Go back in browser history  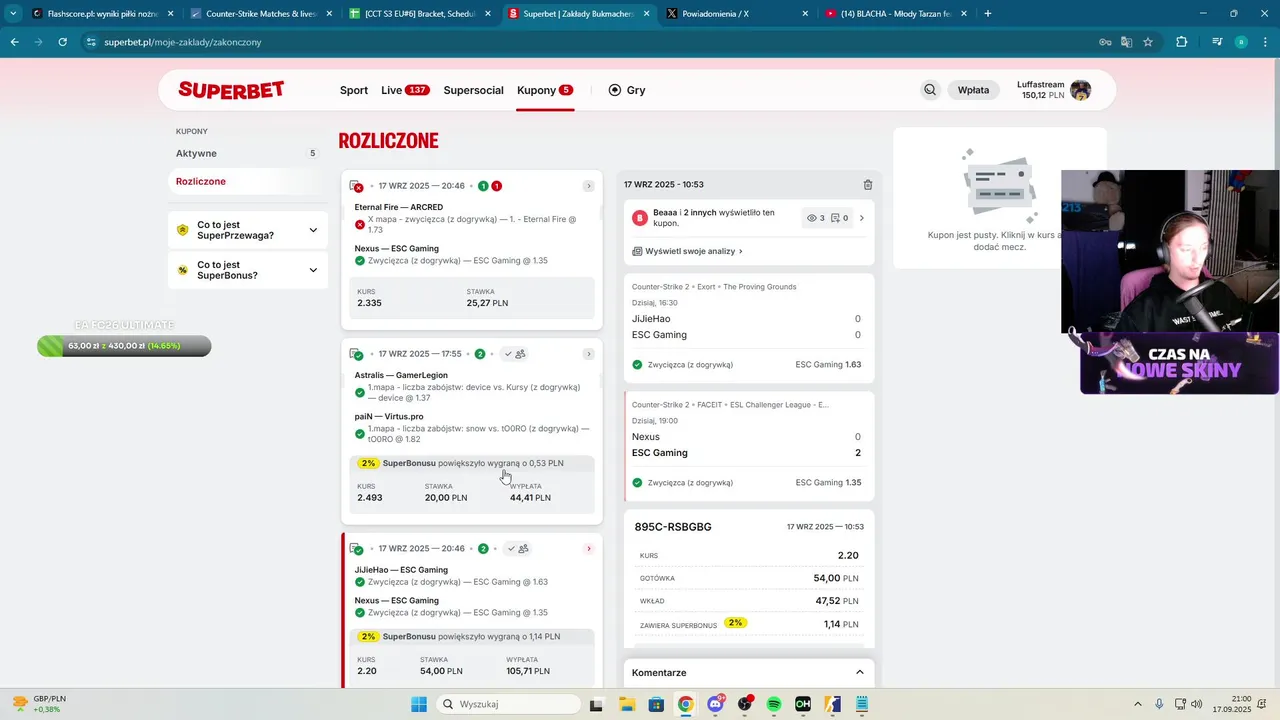[x=14, y=42]
